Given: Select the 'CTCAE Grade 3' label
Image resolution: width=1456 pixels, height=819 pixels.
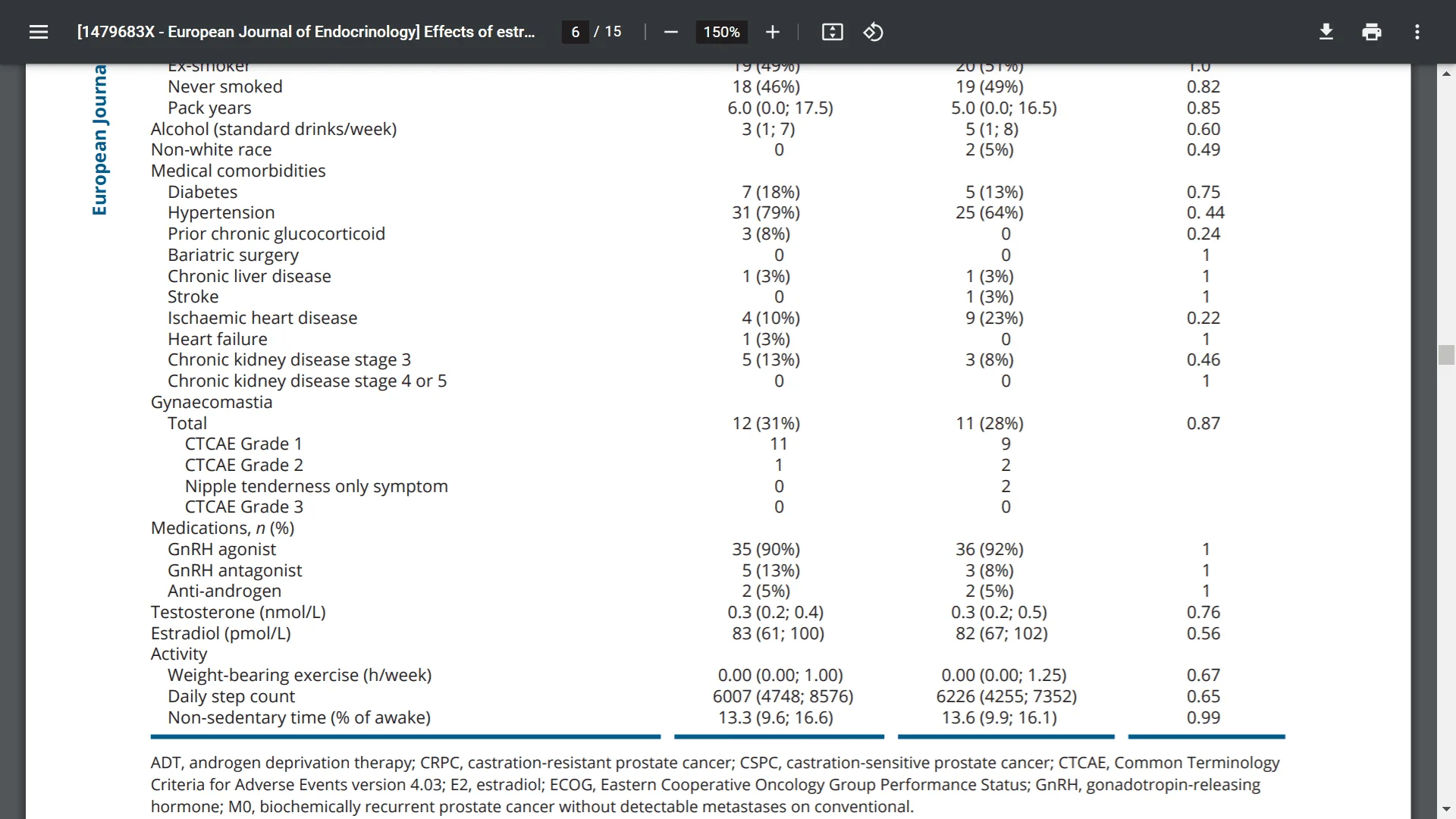Looking at the screenshot, I should coord(244,507).
